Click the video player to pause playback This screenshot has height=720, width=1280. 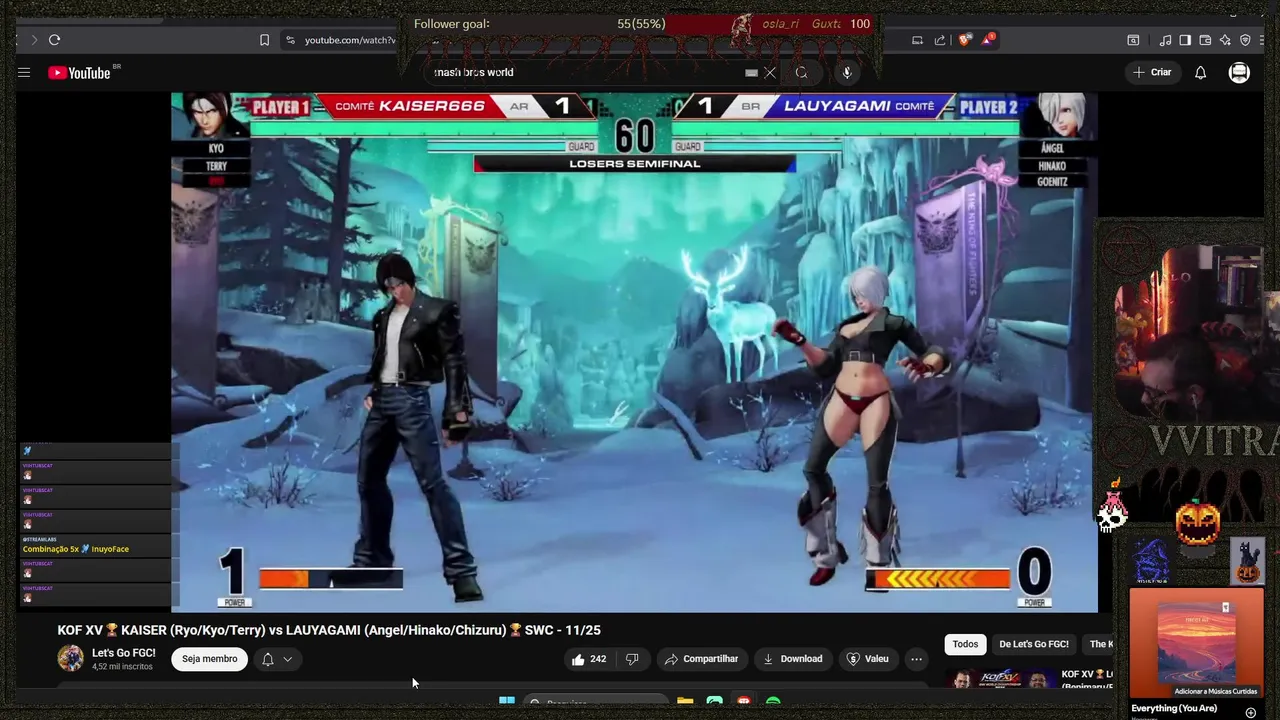(634, 352)
